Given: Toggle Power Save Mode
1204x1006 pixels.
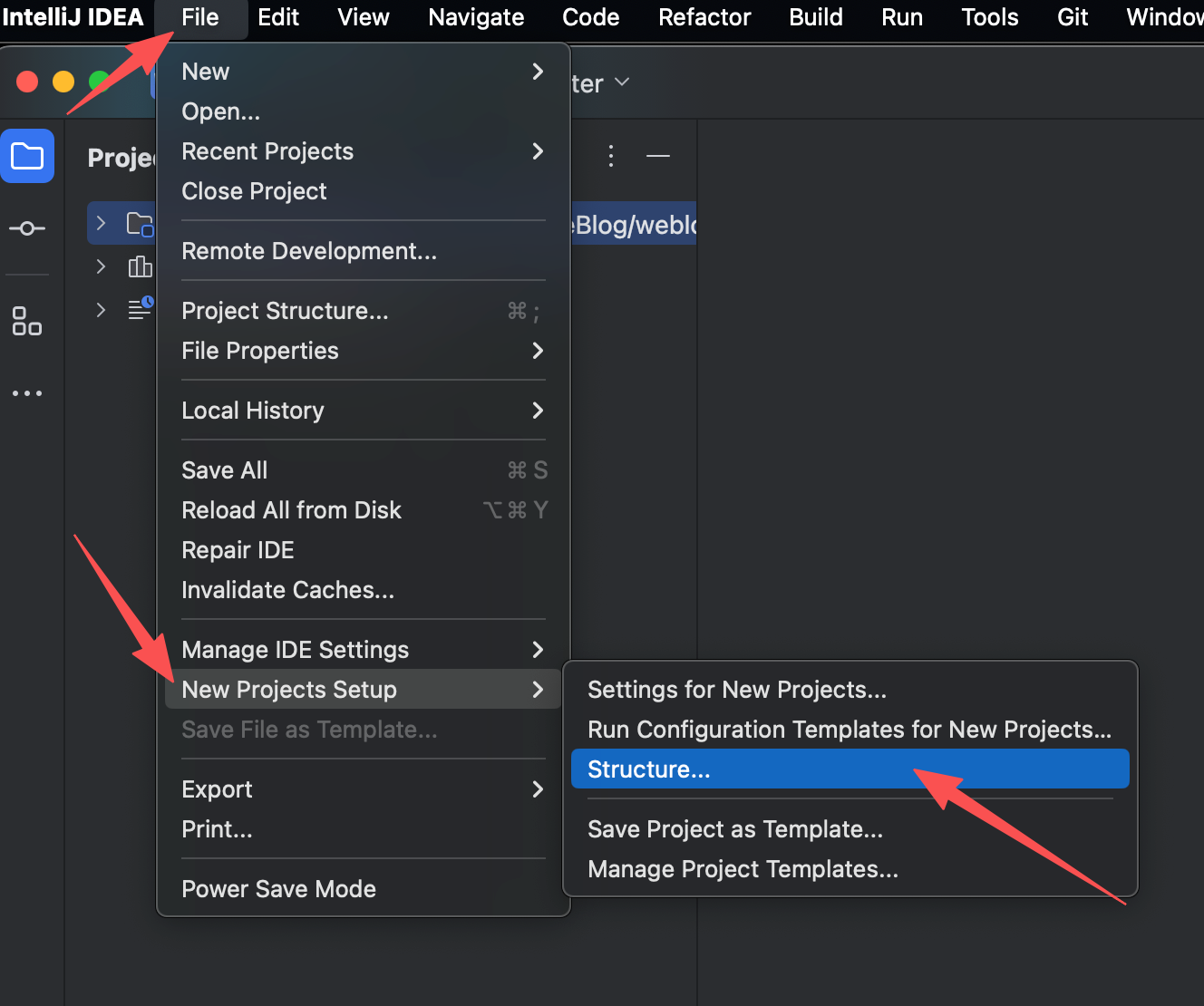Looking at the screenshot, I should tap(278, 889).
